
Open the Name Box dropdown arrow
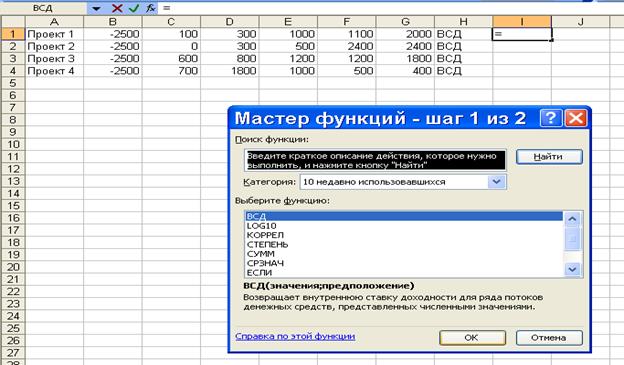coord(96,8)
